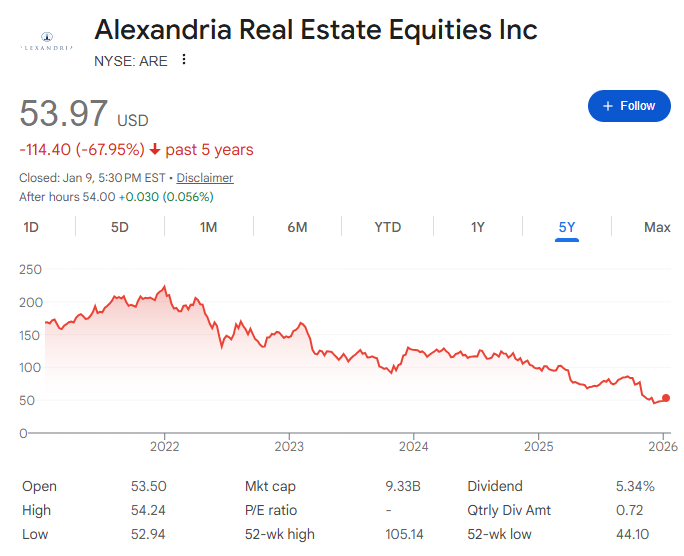
Task: Select the 5D time range tab
Action: coord(120,227)
